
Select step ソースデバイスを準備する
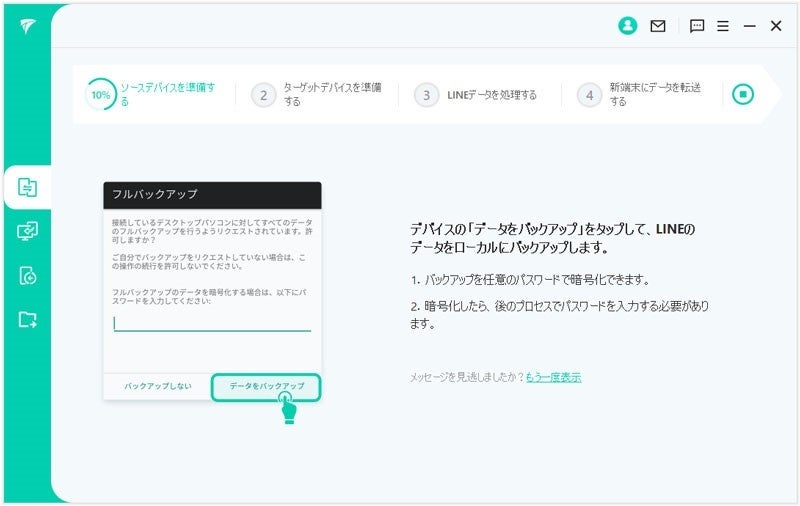(168, 94)
